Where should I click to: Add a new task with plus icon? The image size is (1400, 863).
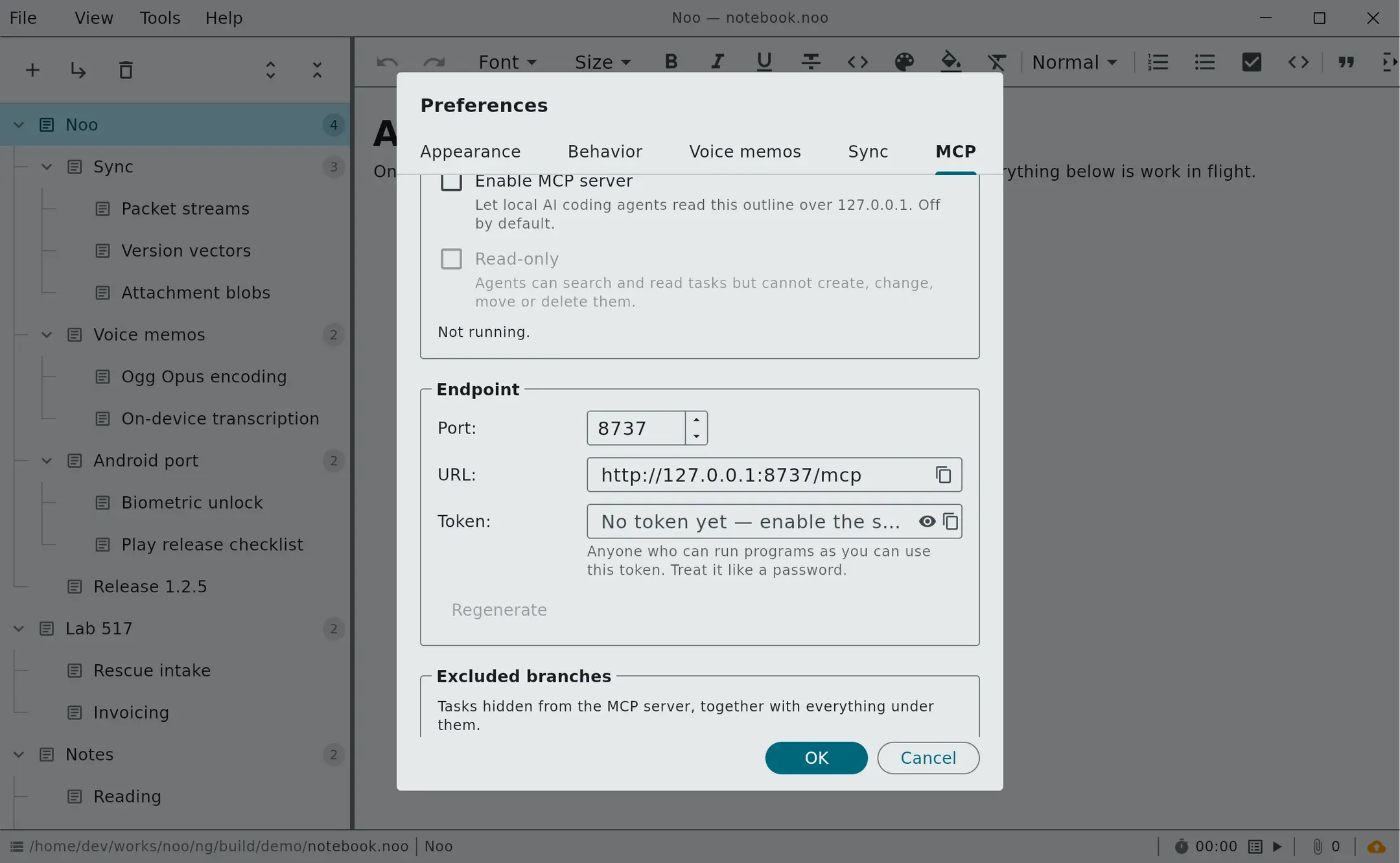tap(32, 70)
